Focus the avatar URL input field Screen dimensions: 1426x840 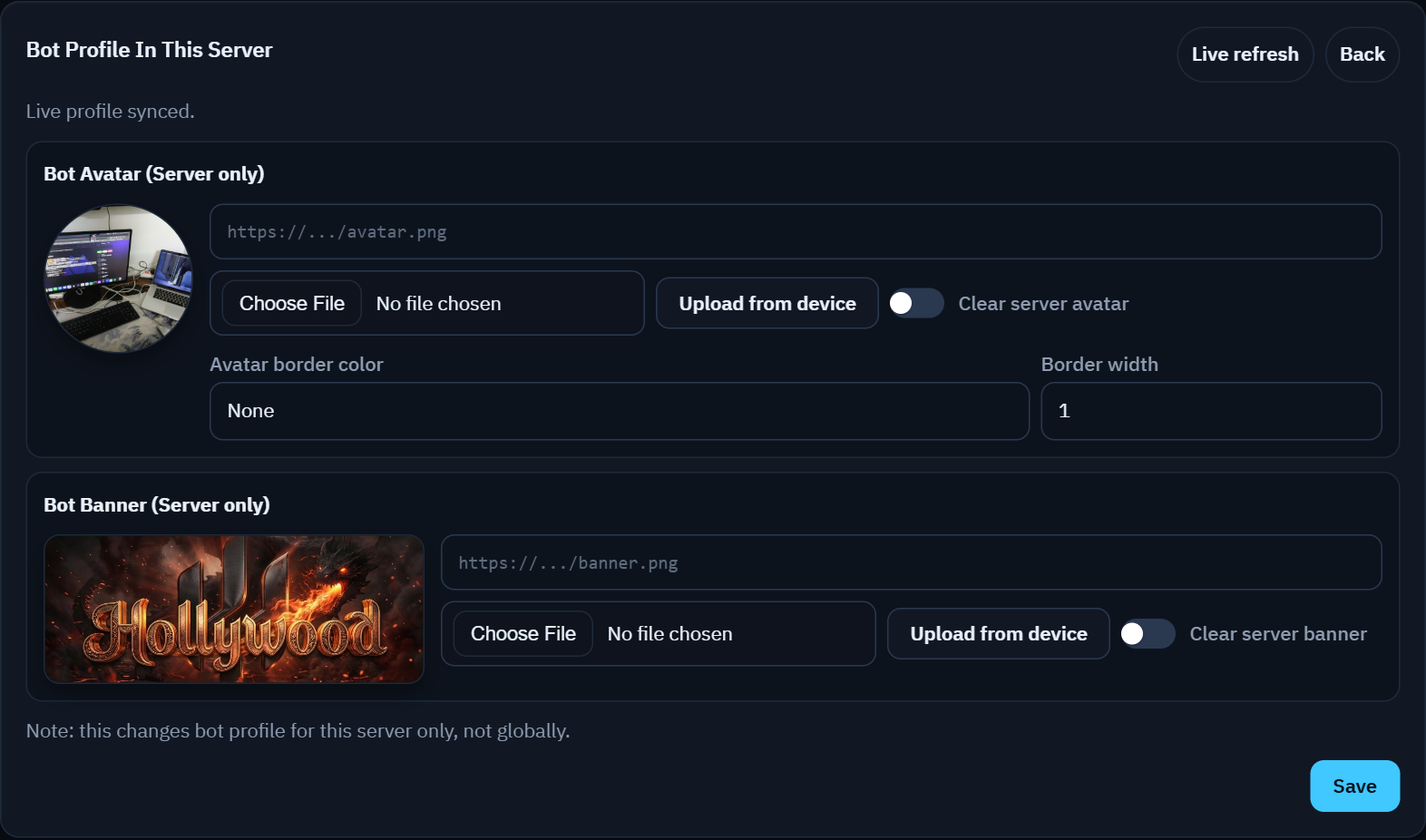[x=796, y=231]
